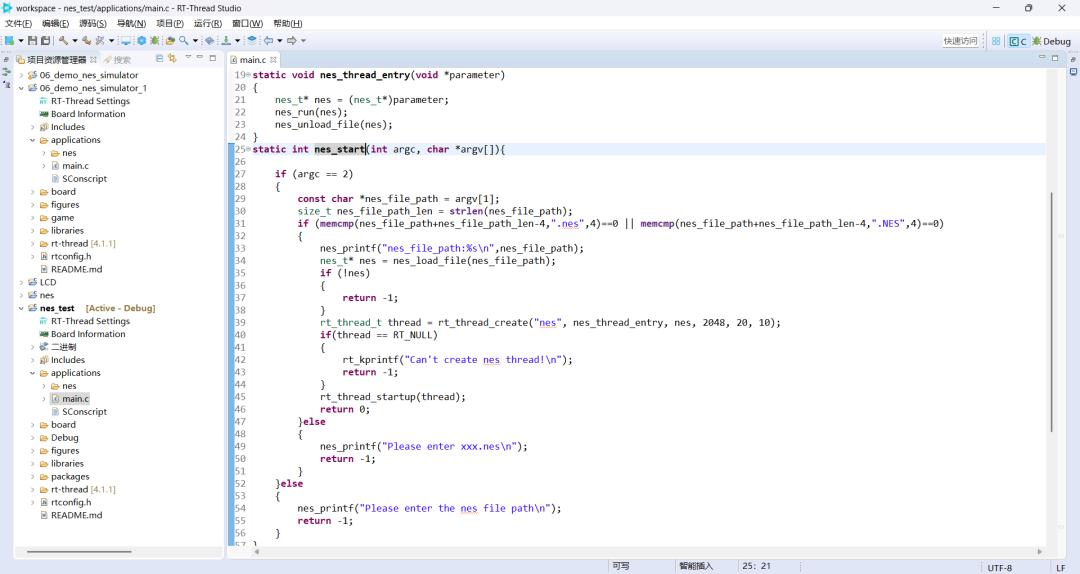Click the editor vertical scrollbar
The image size is (1080, 574).
tap(1051, 310)
